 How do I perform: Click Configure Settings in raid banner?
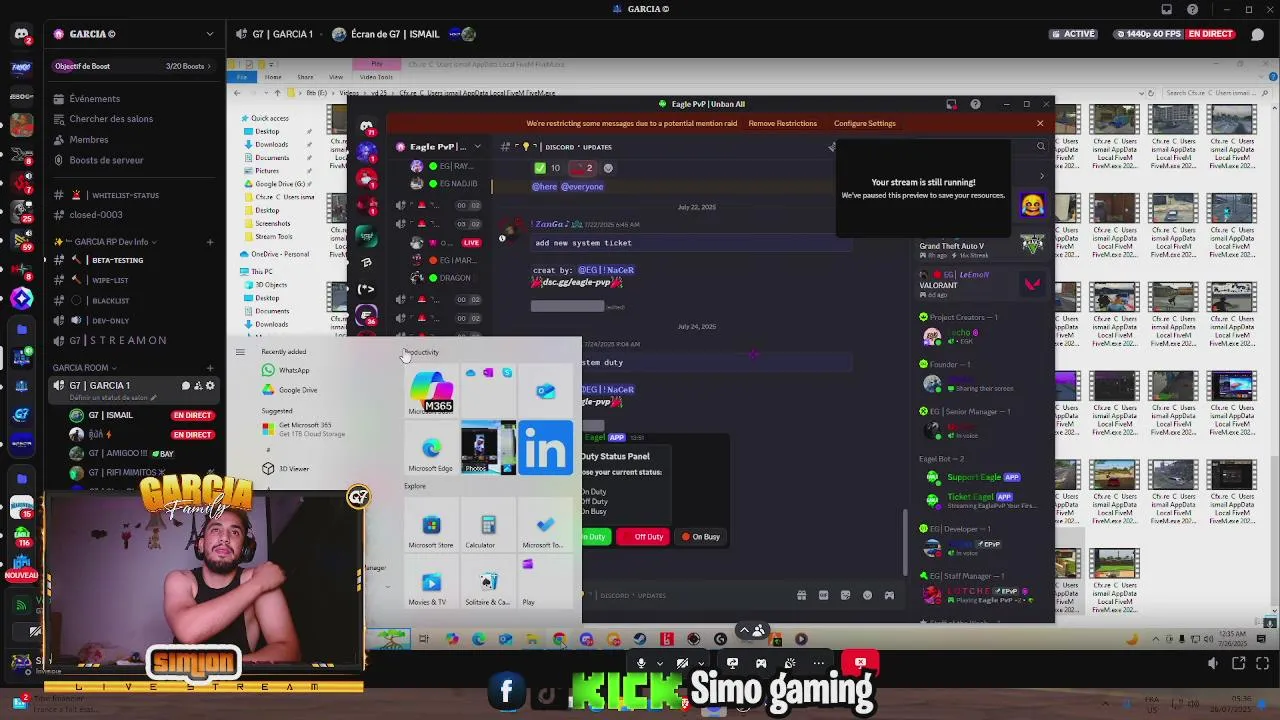tap(864, 124)
